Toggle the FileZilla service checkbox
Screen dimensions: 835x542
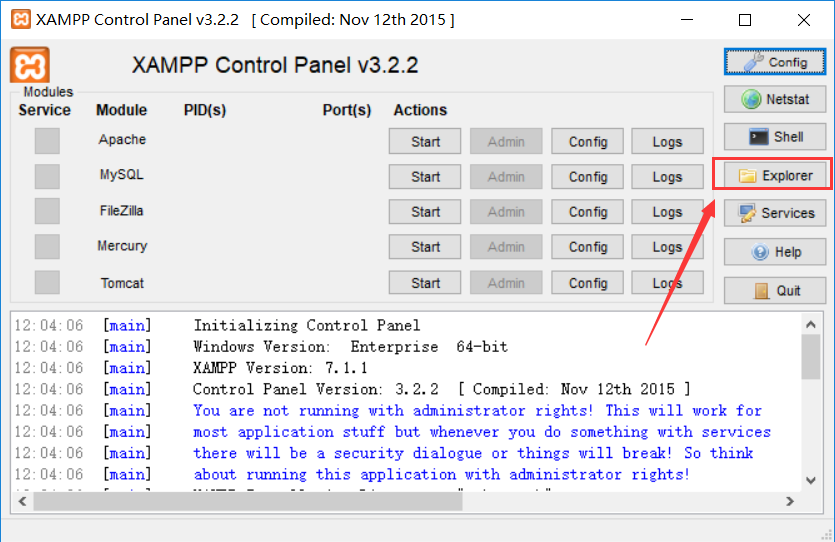tap(47, 211)
